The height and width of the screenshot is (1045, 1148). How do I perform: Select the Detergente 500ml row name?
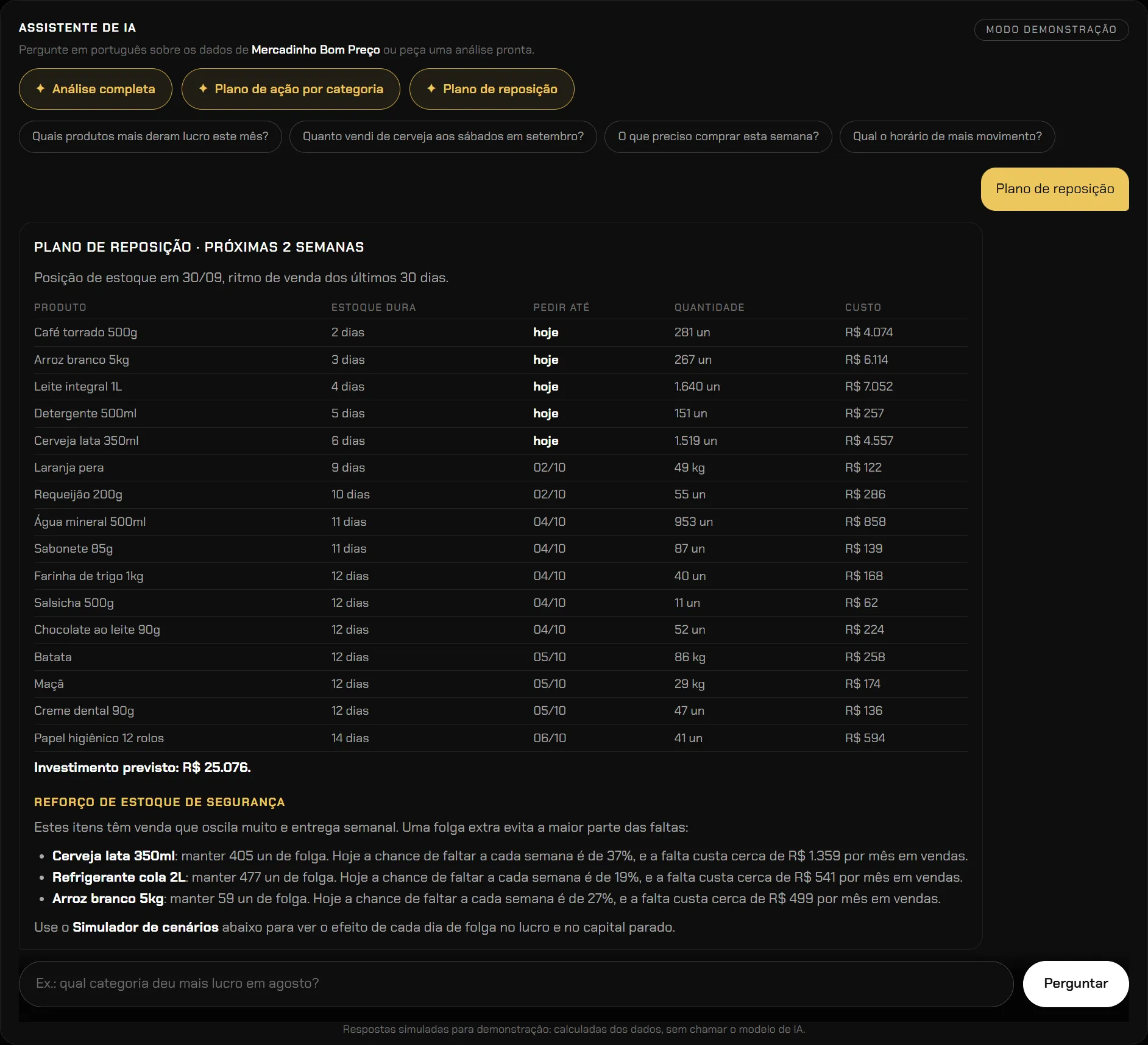pos(85,413)
